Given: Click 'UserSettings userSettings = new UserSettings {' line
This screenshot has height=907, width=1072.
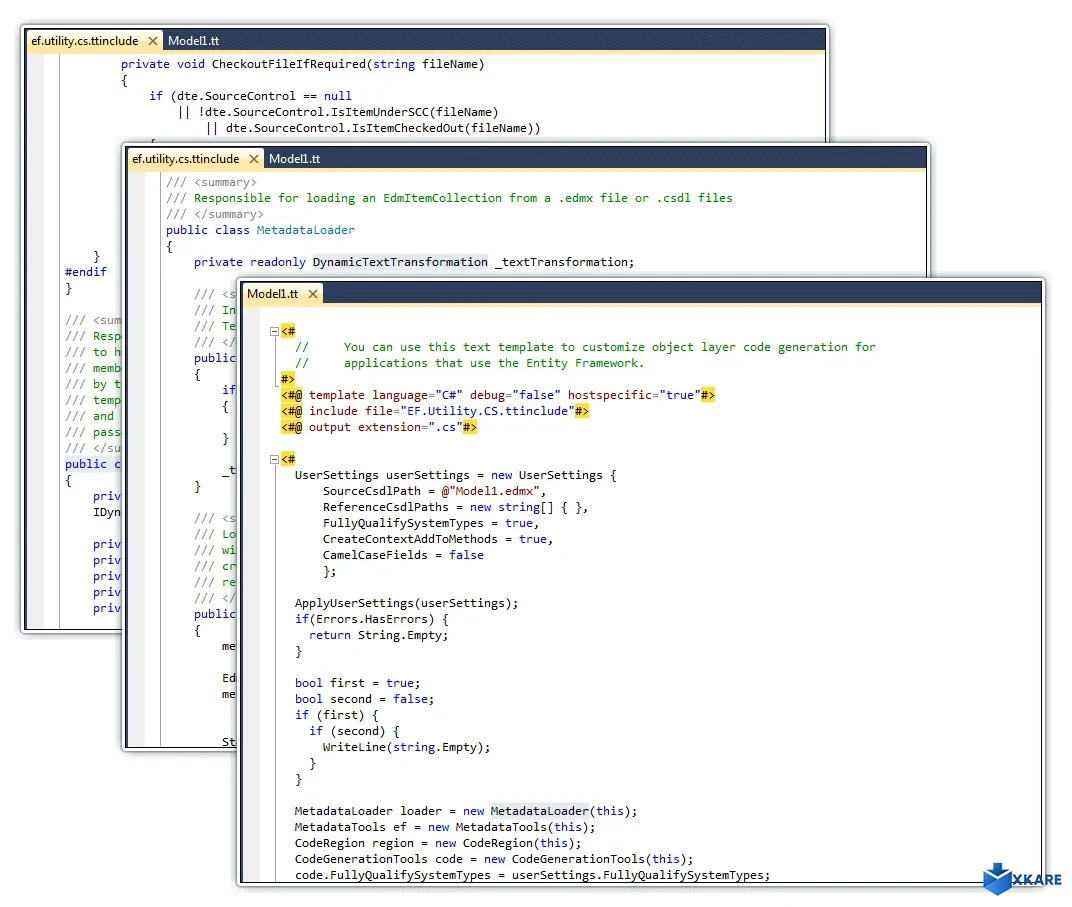Looking at the screenshot, I should click(x=455, y=475).
